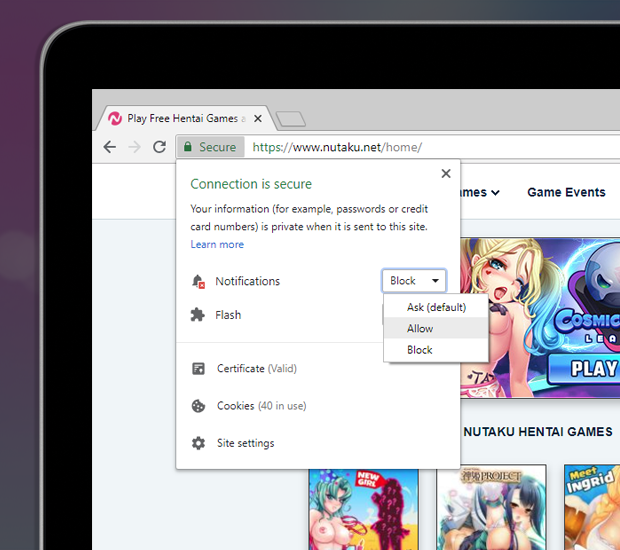Image resolution: width=620 pixels, height=550 pixels.
Task: Click the Notifications bell icon
Action: click(198, 282)
